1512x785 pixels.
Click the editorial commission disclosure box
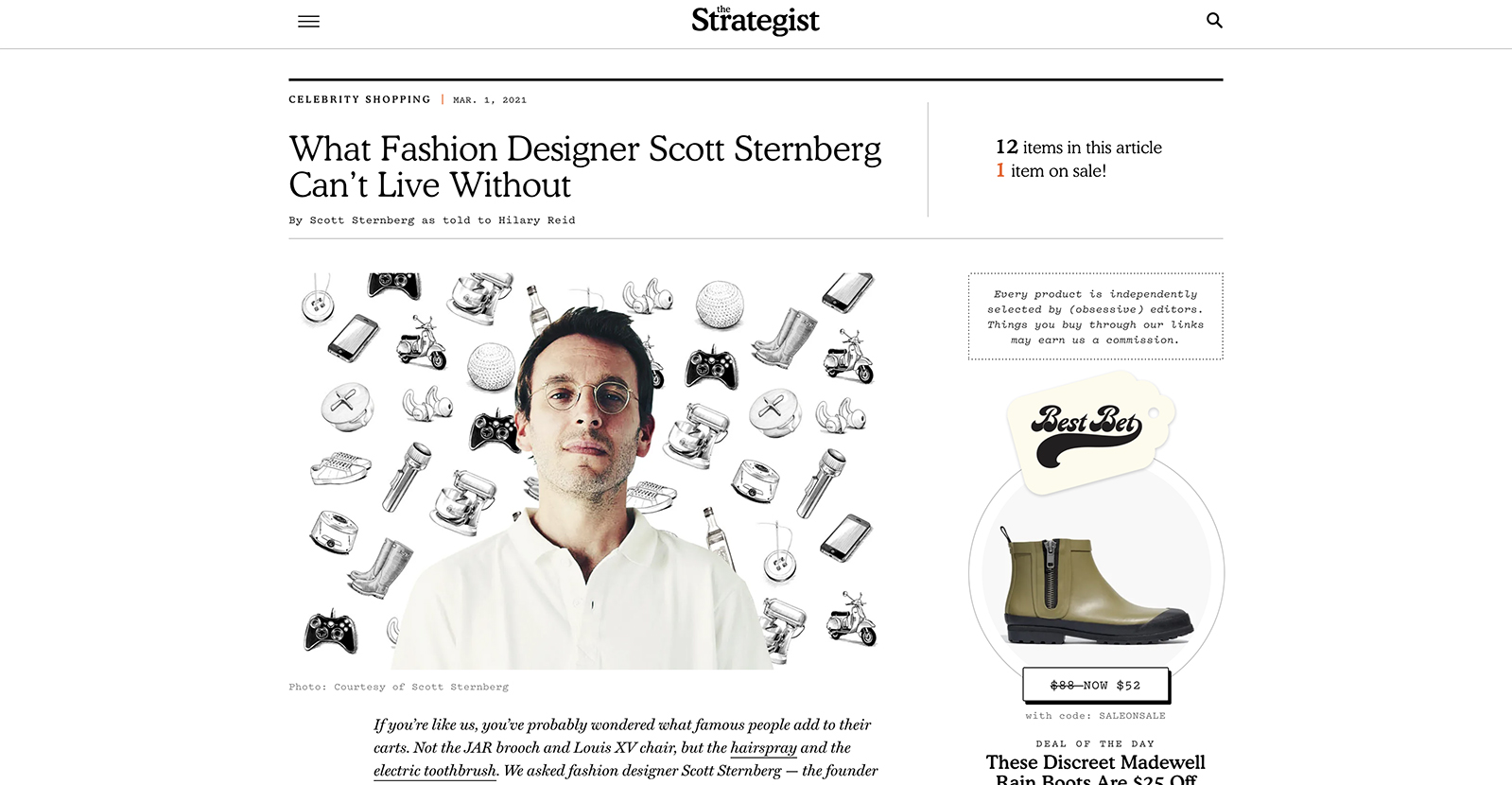pos(1096,317)
